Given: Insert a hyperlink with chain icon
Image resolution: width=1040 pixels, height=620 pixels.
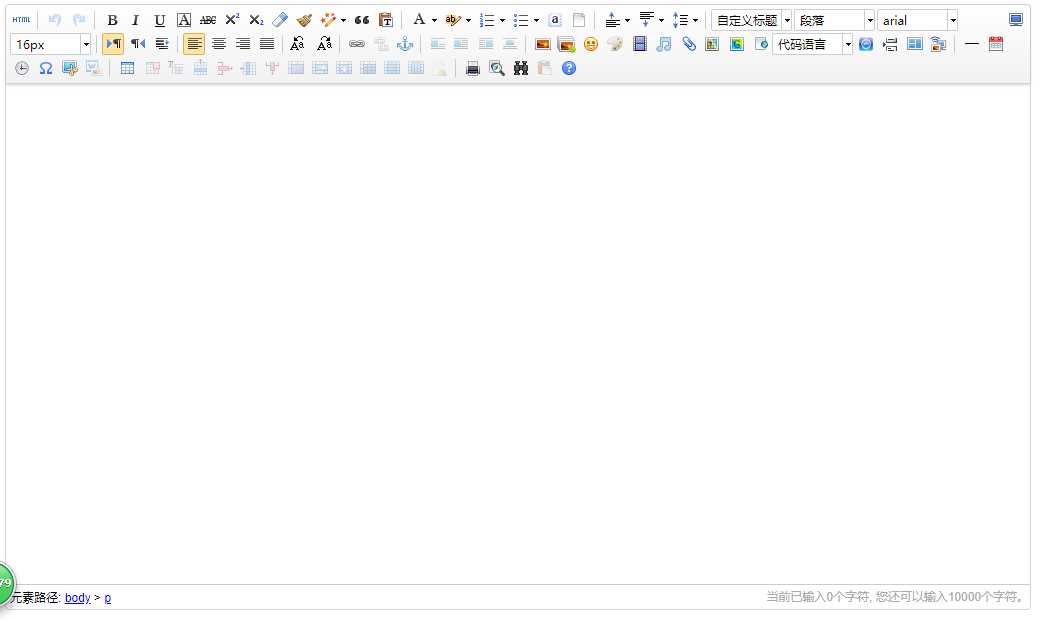Looking at the screenshot, I should 357,44.
